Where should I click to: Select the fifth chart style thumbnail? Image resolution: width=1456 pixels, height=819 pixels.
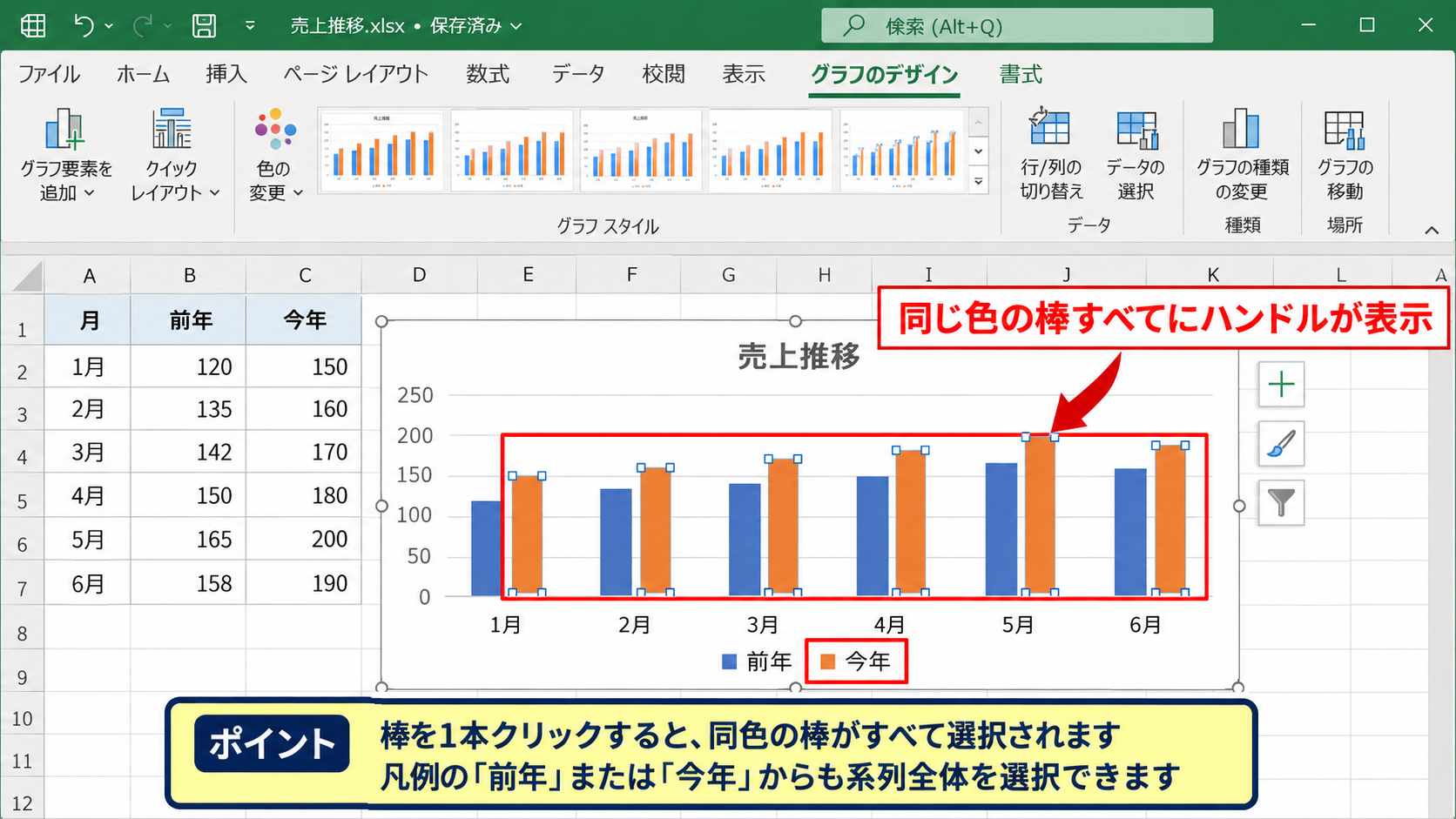tap(902, 151)
